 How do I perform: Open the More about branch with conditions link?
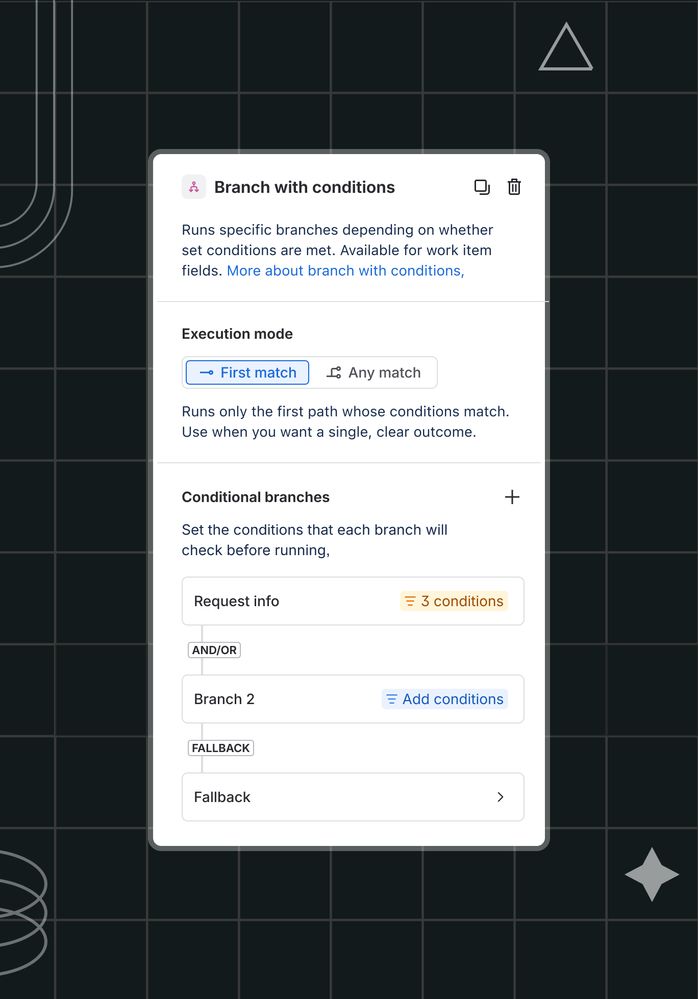[344, 270]
